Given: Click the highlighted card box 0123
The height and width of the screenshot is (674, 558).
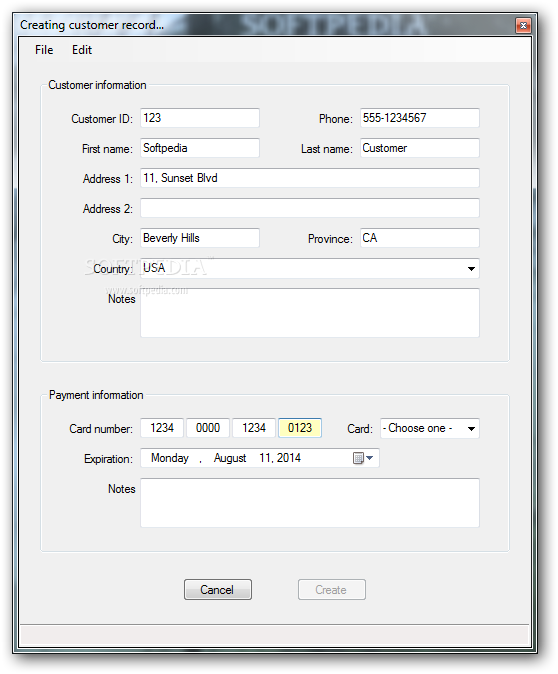Looking at the screenshot, I should pos(300,428).
